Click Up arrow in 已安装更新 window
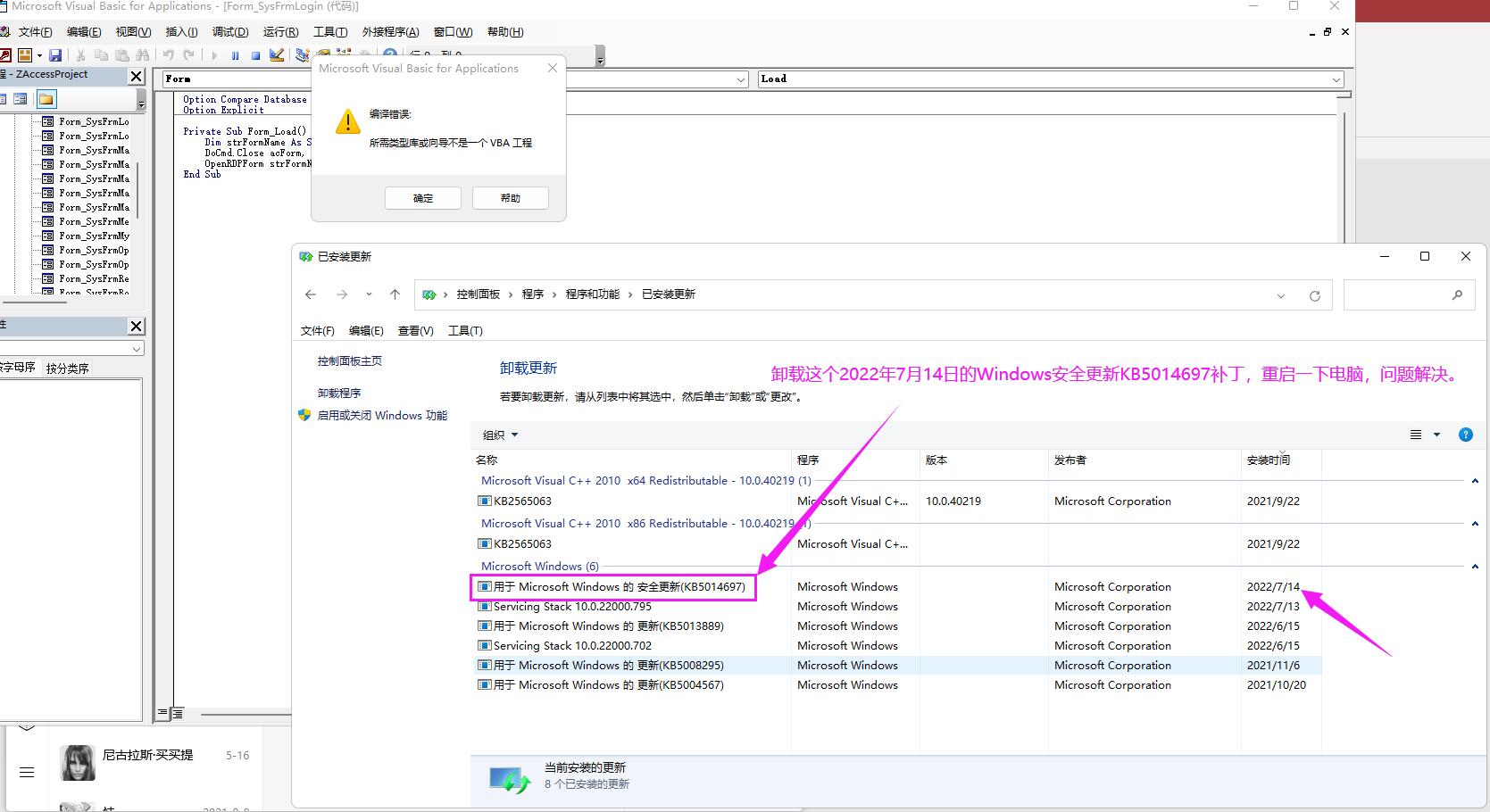This screenshot has width=1490, height=812. 395,294
